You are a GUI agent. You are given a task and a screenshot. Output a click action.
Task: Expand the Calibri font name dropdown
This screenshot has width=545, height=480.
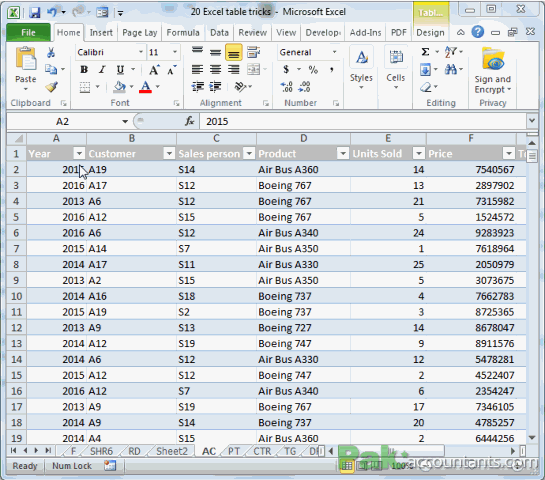[141, 52]
